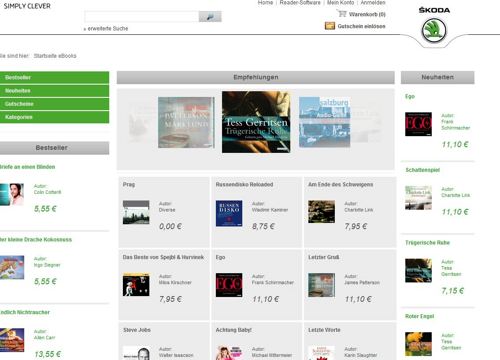
Task: Open der kleine Drache Kokosnuss title
Action: pyautogui.click(x=36, y=240)
